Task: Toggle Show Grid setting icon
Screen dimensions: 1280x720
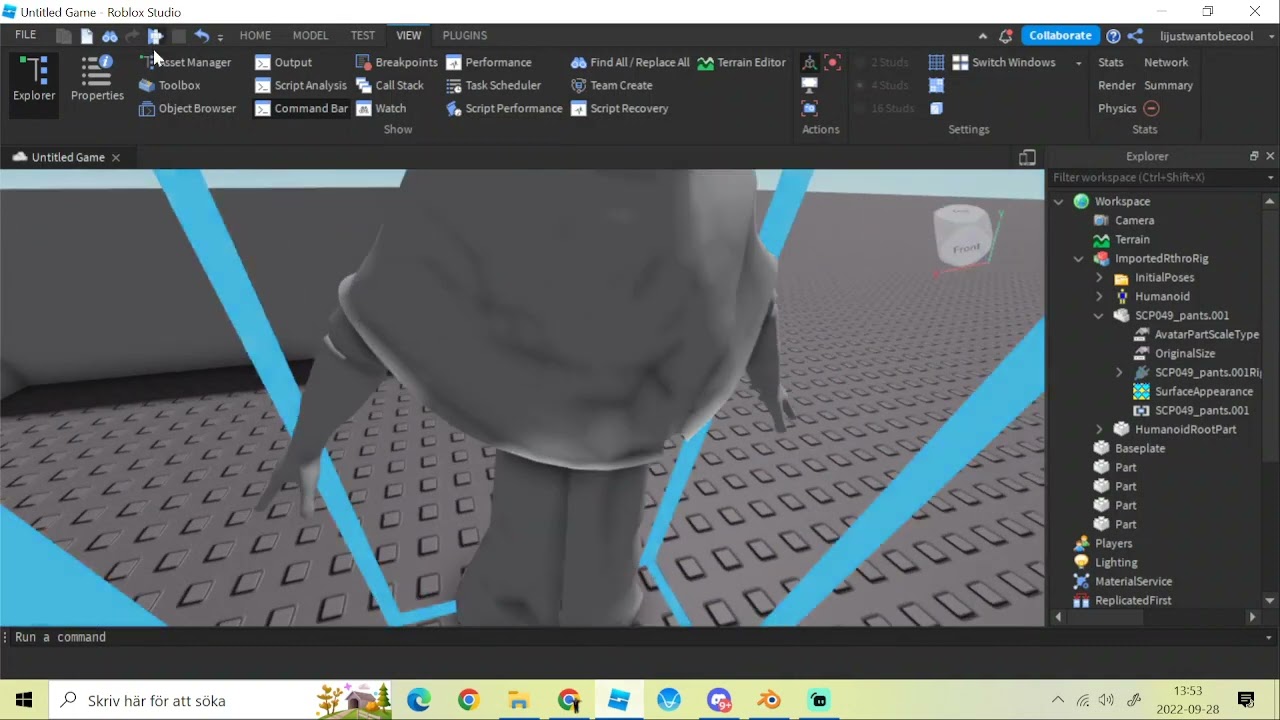Action: (x=937, y=62)
